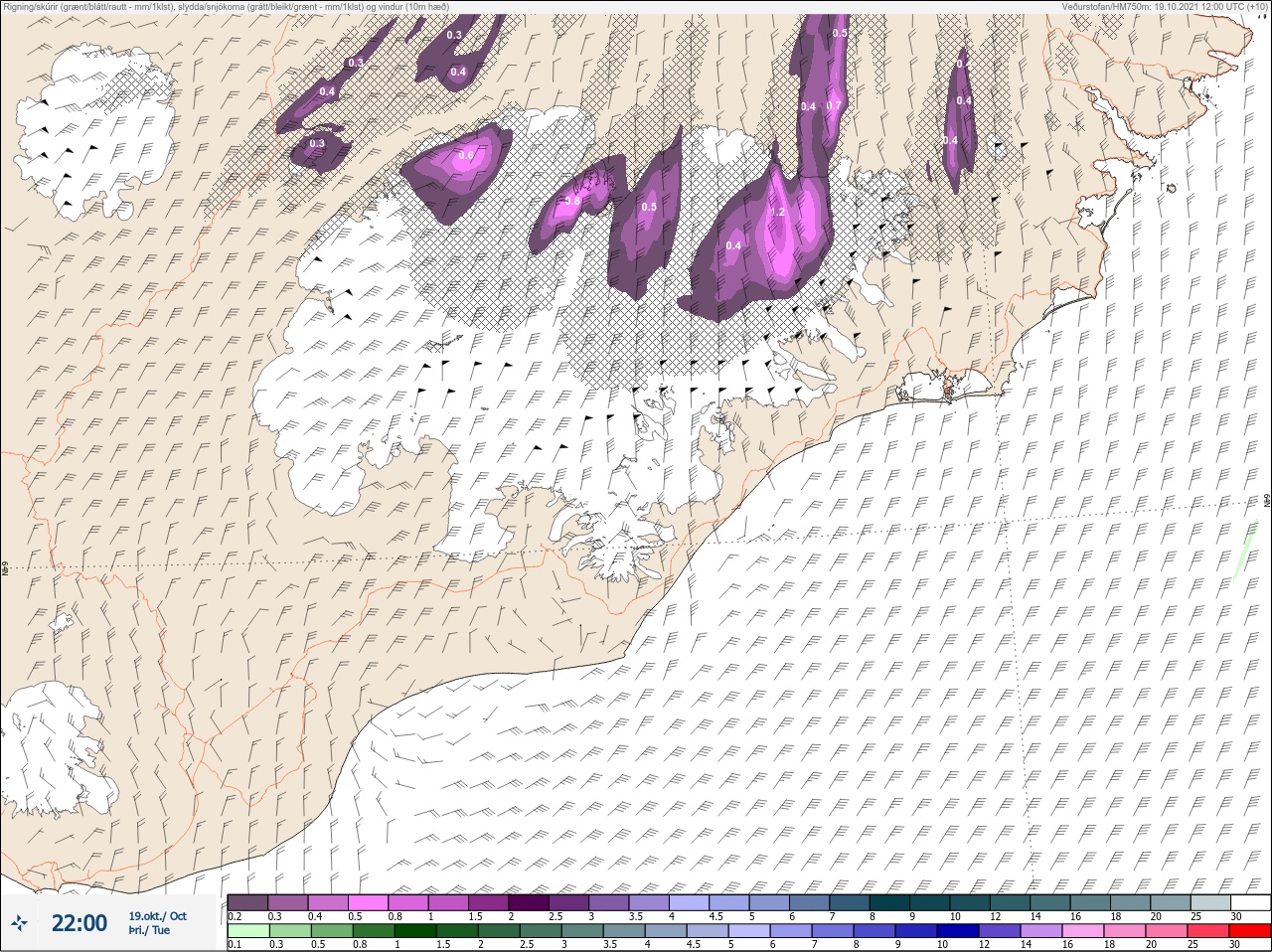Click the darkest purple swatch between 2 and 2.5 in top legend

click(x=529, y=902)
